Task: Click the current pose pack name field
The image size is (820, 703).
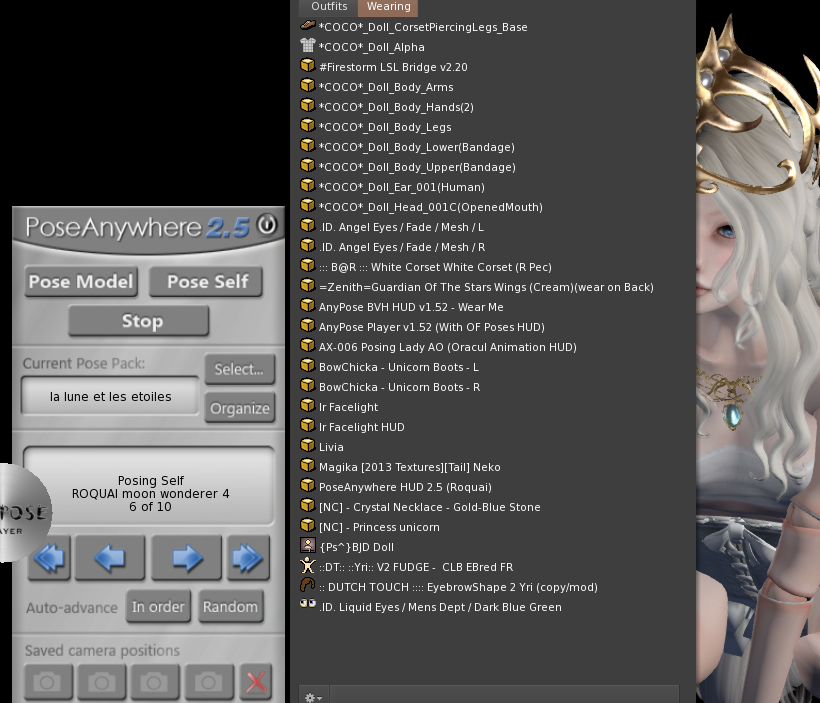Action: pos(110,396)
